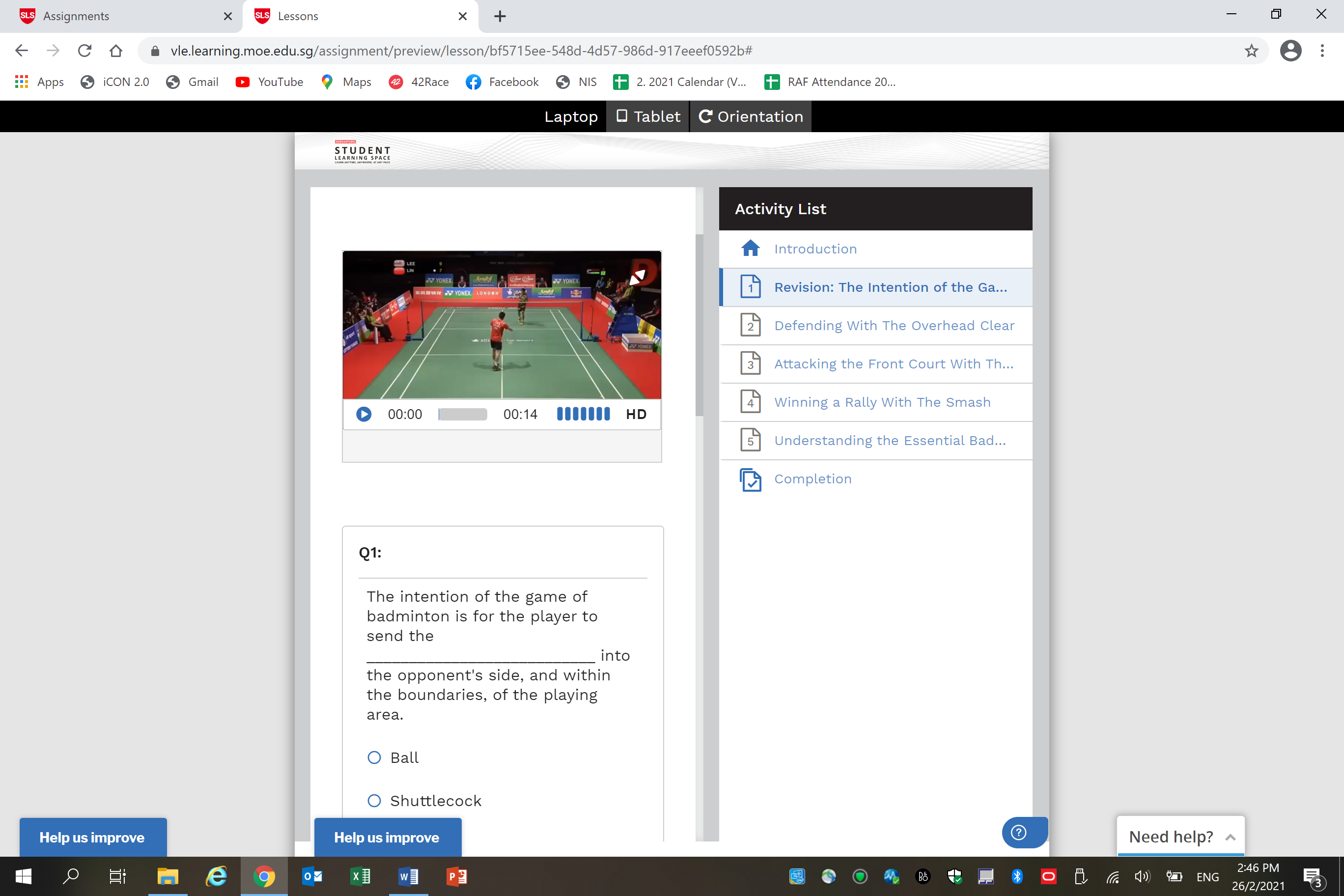
Task: Open PowerPoint from the taskbar
Action: point(456,876)
